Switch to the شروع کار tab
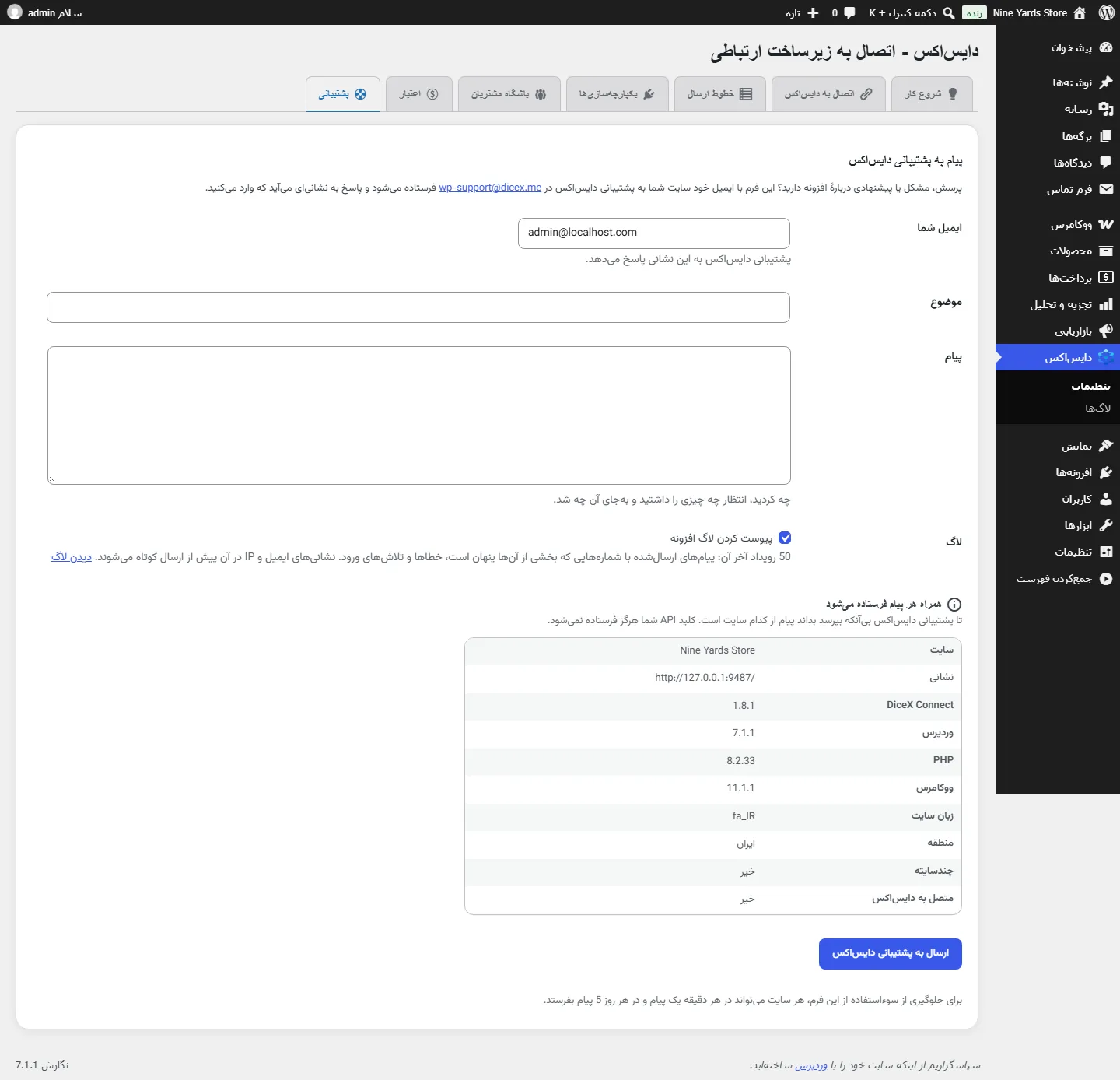This screenshot has width=1120, height=1080. [932, 94]
